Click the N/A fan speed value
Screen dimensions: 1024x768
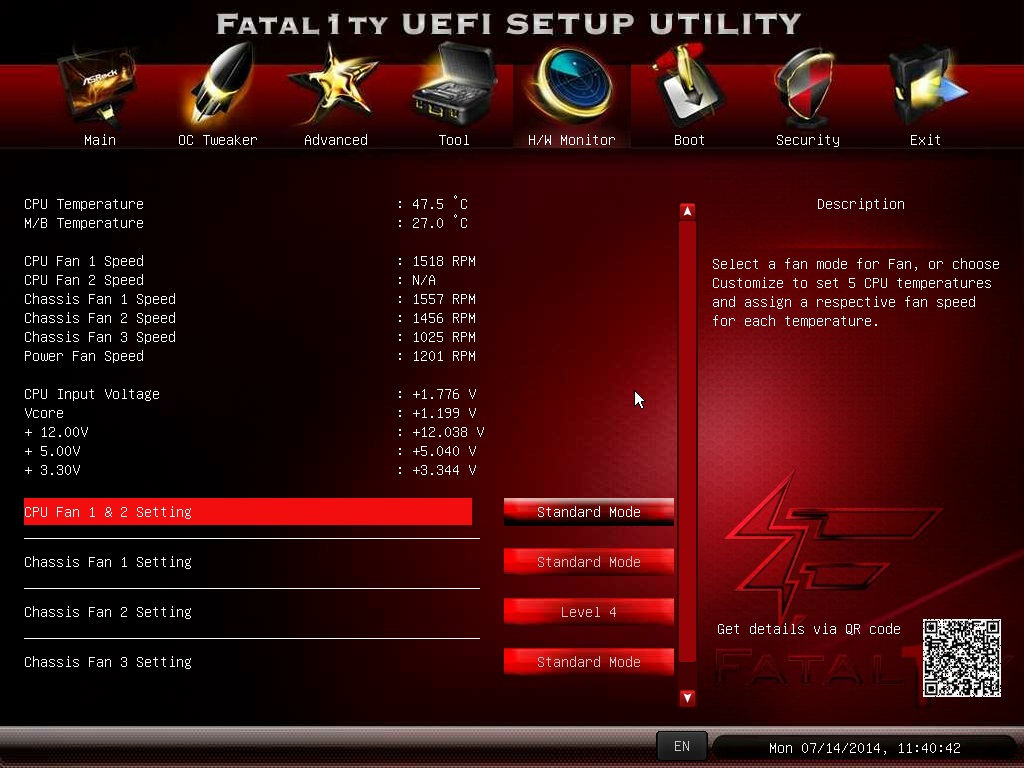point(424,280)
